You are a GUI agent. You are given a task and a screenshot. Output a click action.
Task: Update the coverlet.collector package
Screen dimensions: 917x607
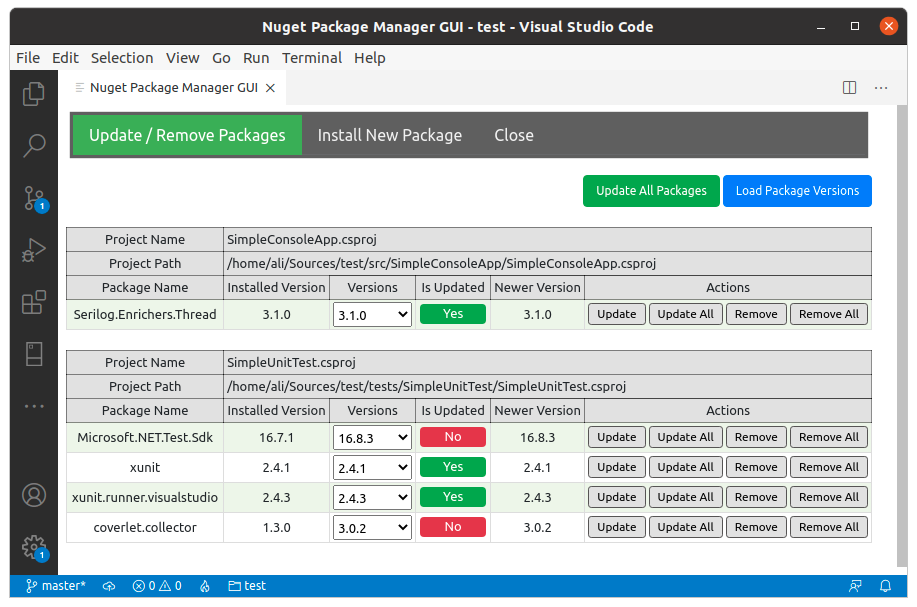[616, 527]
